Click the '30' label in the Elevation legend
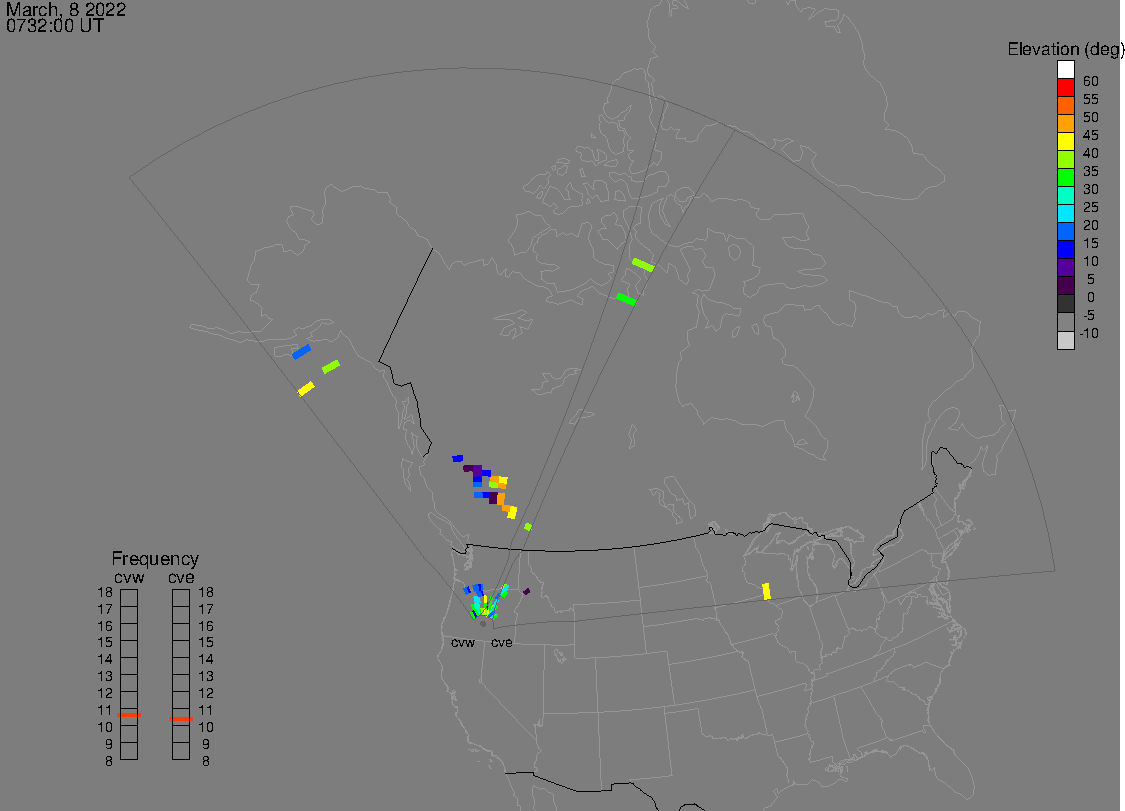This screenshot has width=1125, height=811. pos(1091,189)
